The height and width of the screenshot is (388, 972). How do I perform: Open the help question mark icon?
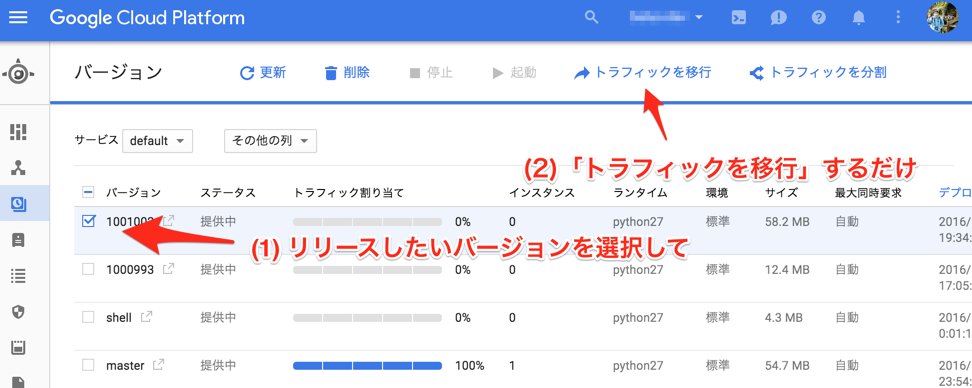819,17
